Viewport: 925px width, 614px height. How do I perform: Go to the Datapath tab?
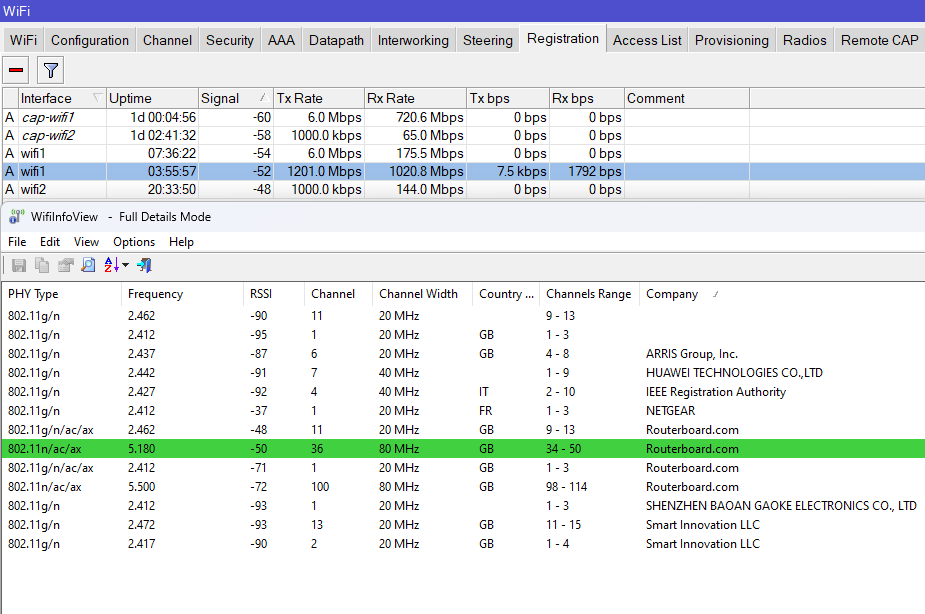[x=336, y=40]
